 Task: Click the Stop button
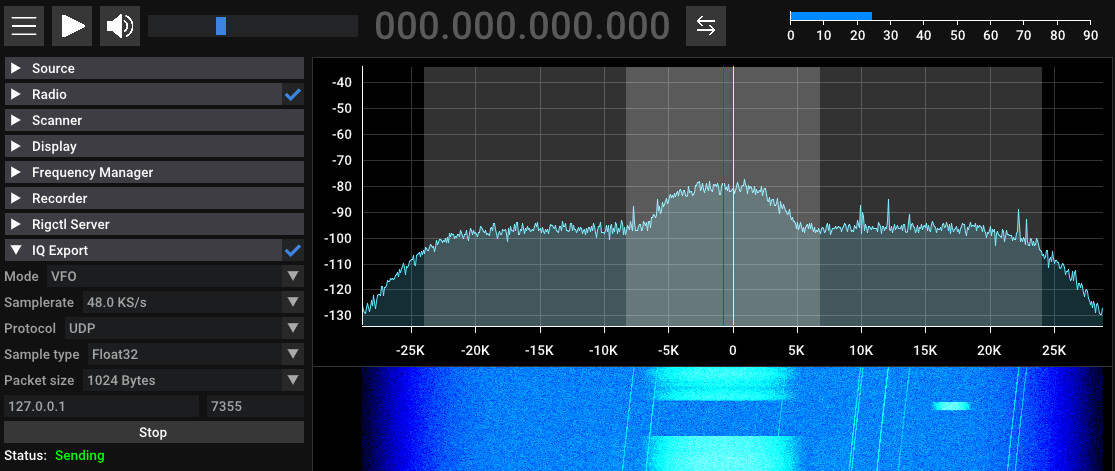click(154, 432)
